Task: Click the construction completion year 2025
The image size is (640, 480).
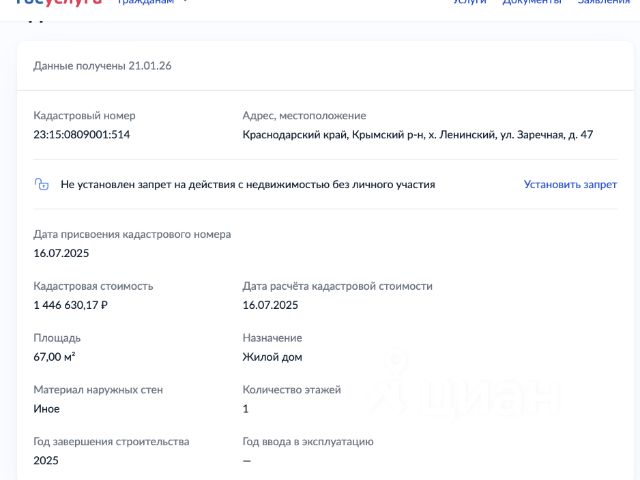Action: [46, 461]
